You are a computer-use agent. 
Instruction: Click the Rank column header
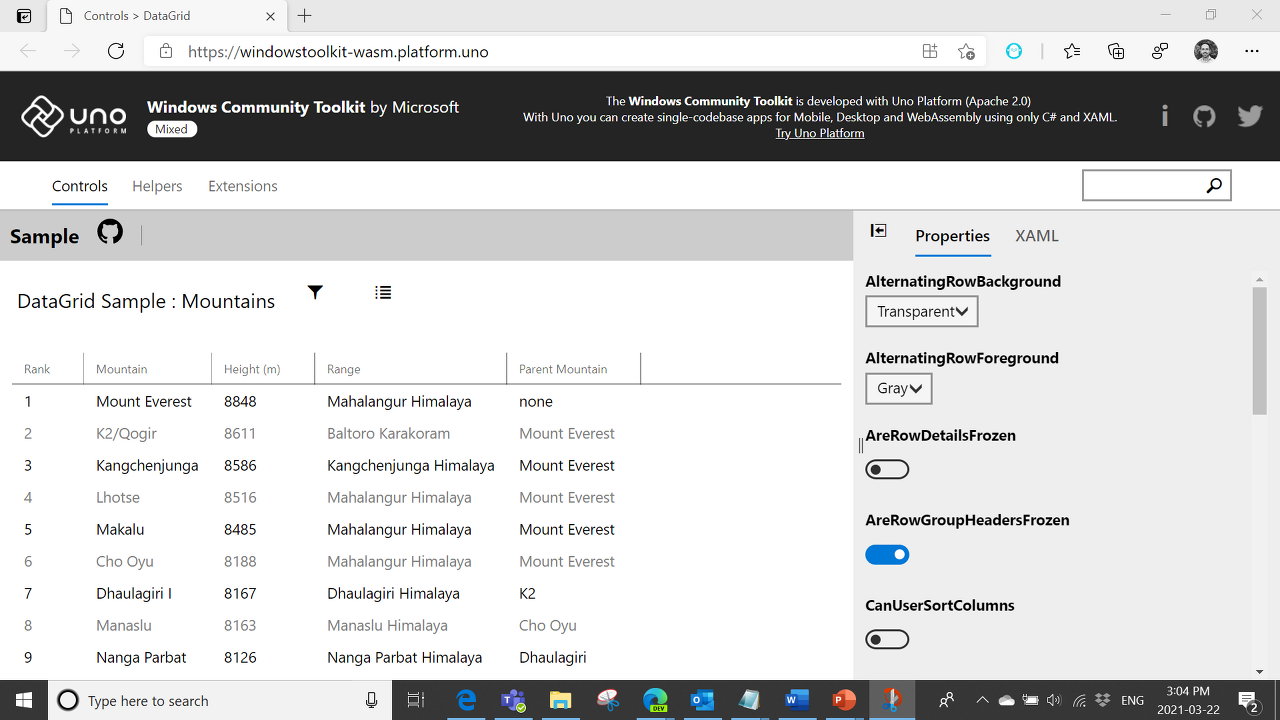pyautogui.click(x=48, y=369)
